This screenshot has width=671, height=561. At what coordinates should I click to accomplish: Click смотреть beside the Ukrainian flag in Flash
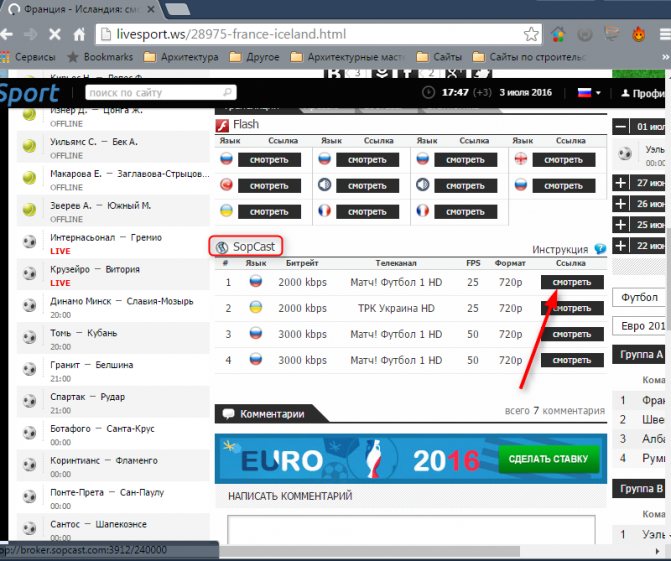269,212
